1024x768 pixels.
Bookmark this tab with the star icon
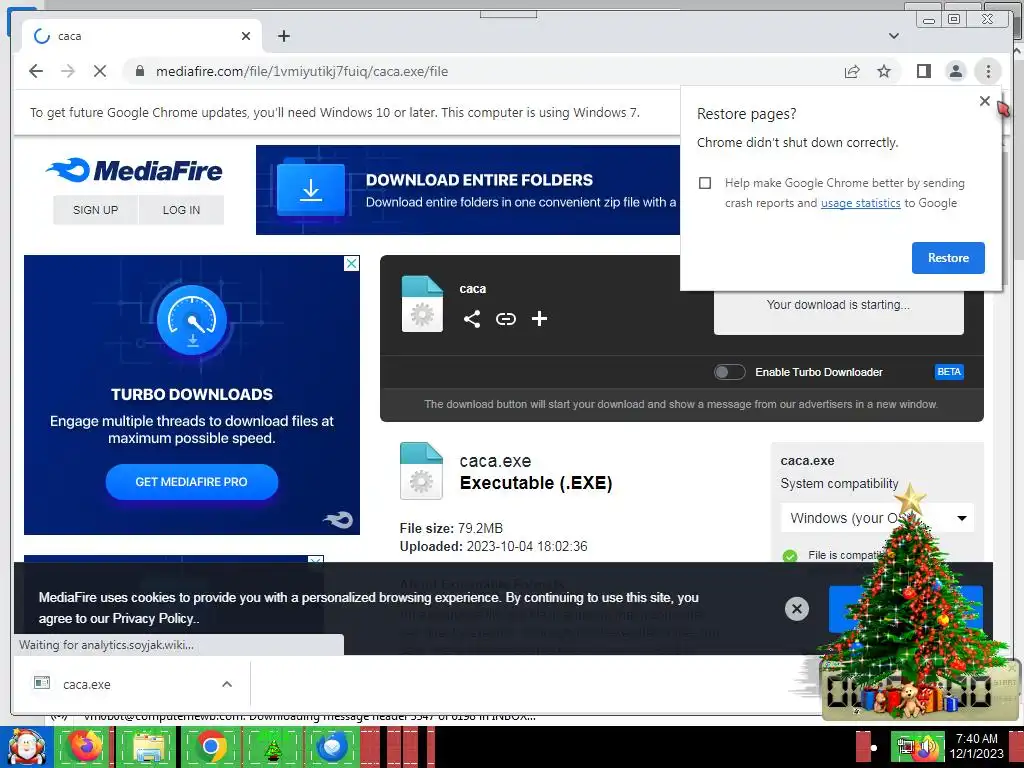(x=884, y=71)
